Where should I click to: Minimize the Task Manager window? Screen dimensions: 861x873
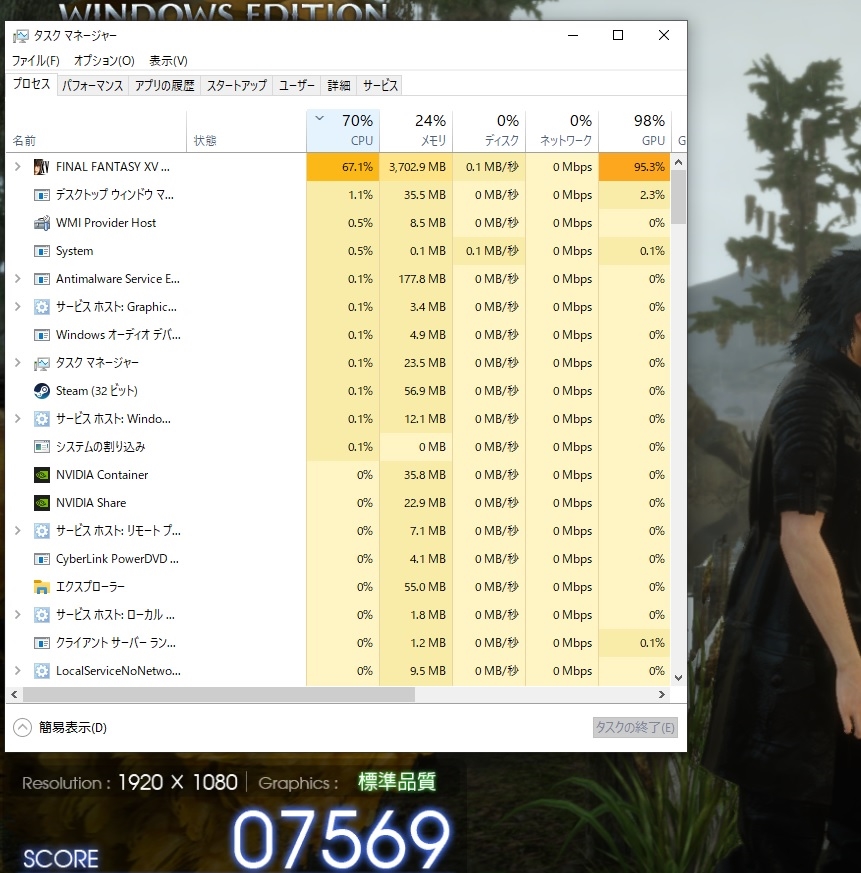[573, 35]
